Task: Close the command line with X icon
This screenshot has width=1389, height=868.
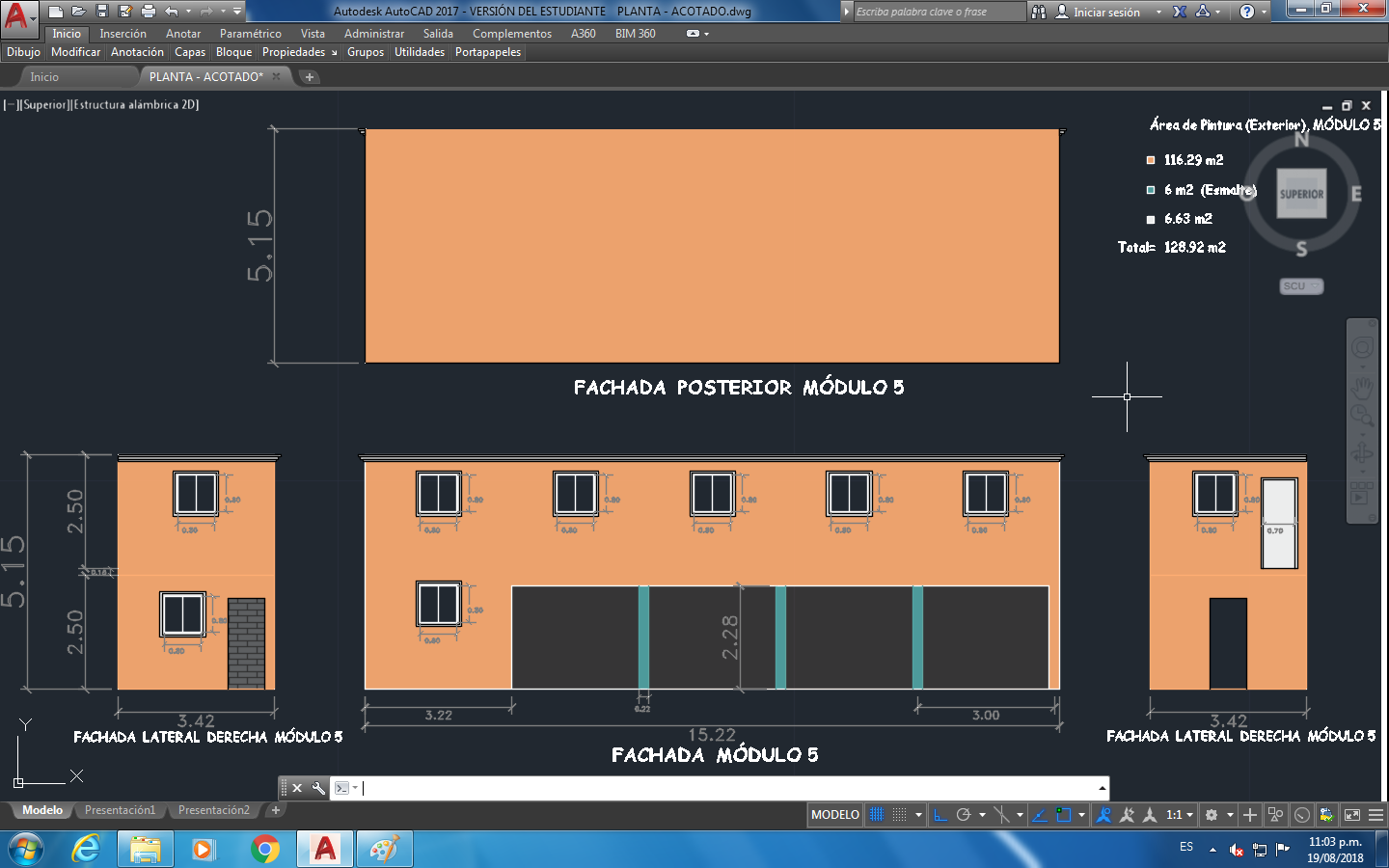Action: (297, 788)
